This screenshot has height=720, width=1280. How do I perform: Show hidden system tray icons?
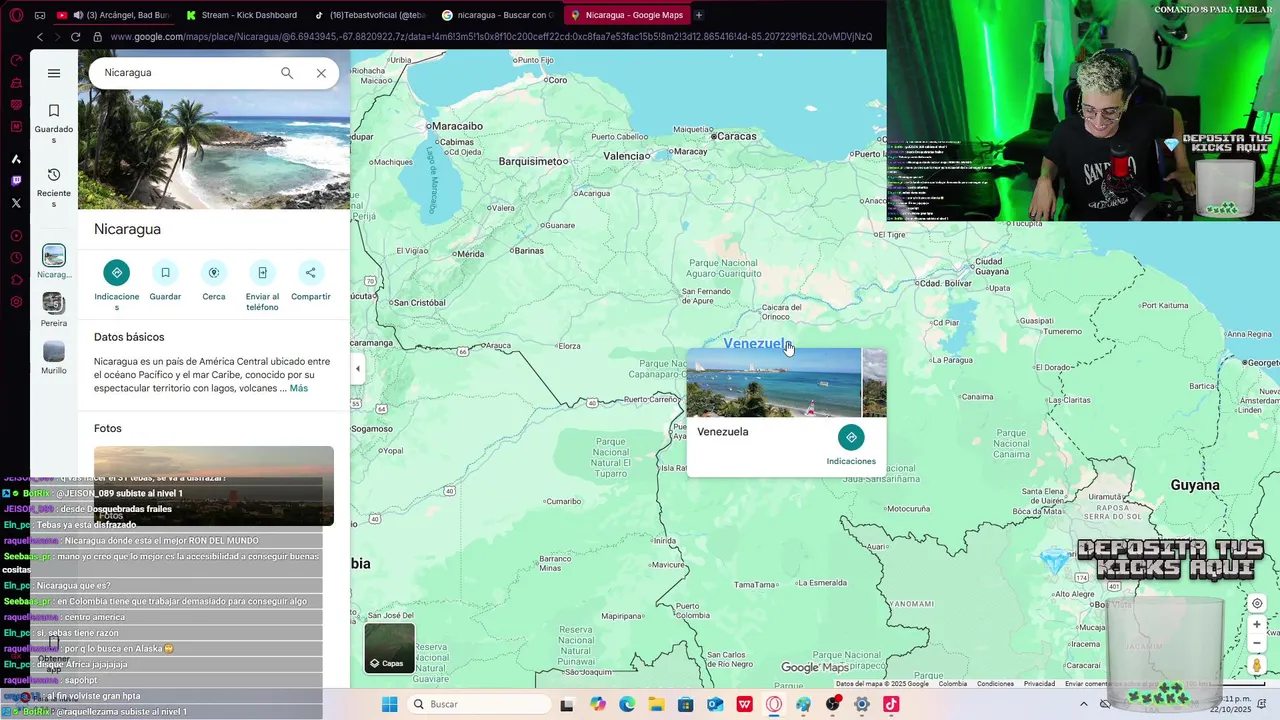1083,704
